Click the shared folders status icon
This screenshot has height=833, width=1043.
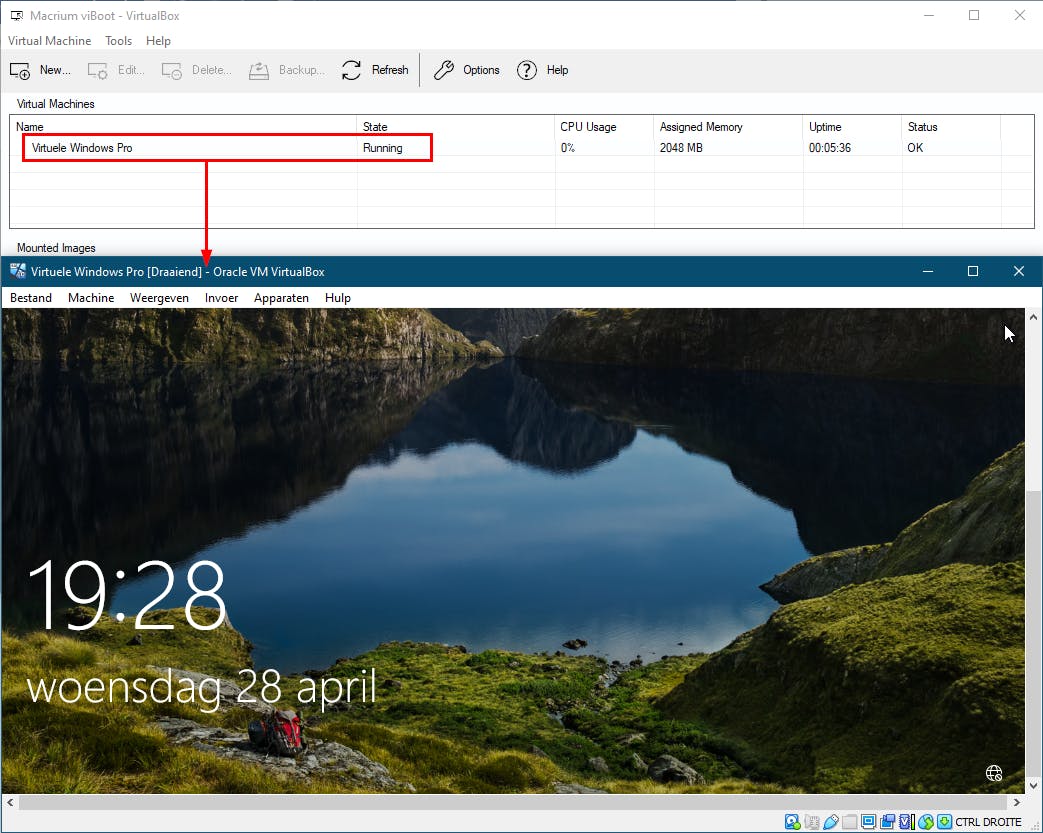[849, 822]
